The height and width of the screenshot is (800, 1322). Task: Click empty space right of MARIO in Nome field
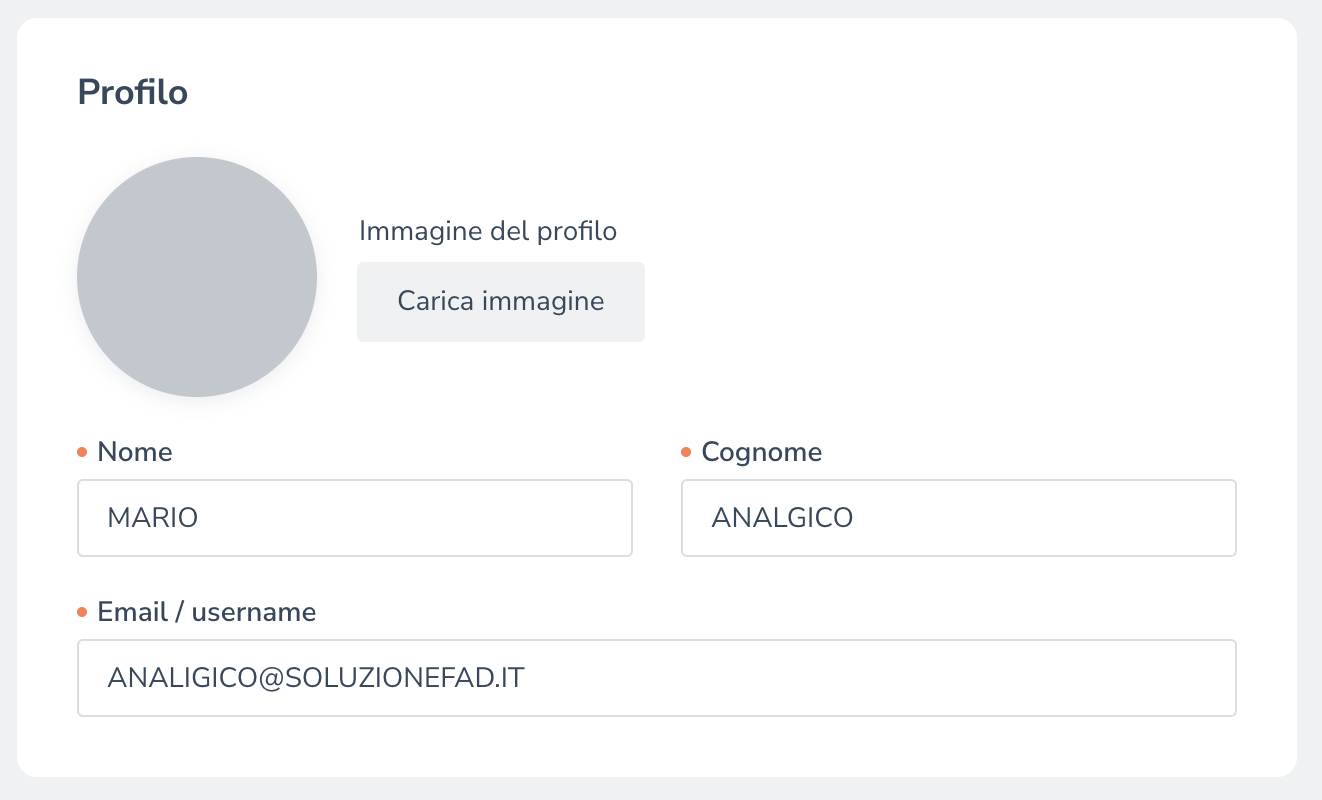coord(450,518)
